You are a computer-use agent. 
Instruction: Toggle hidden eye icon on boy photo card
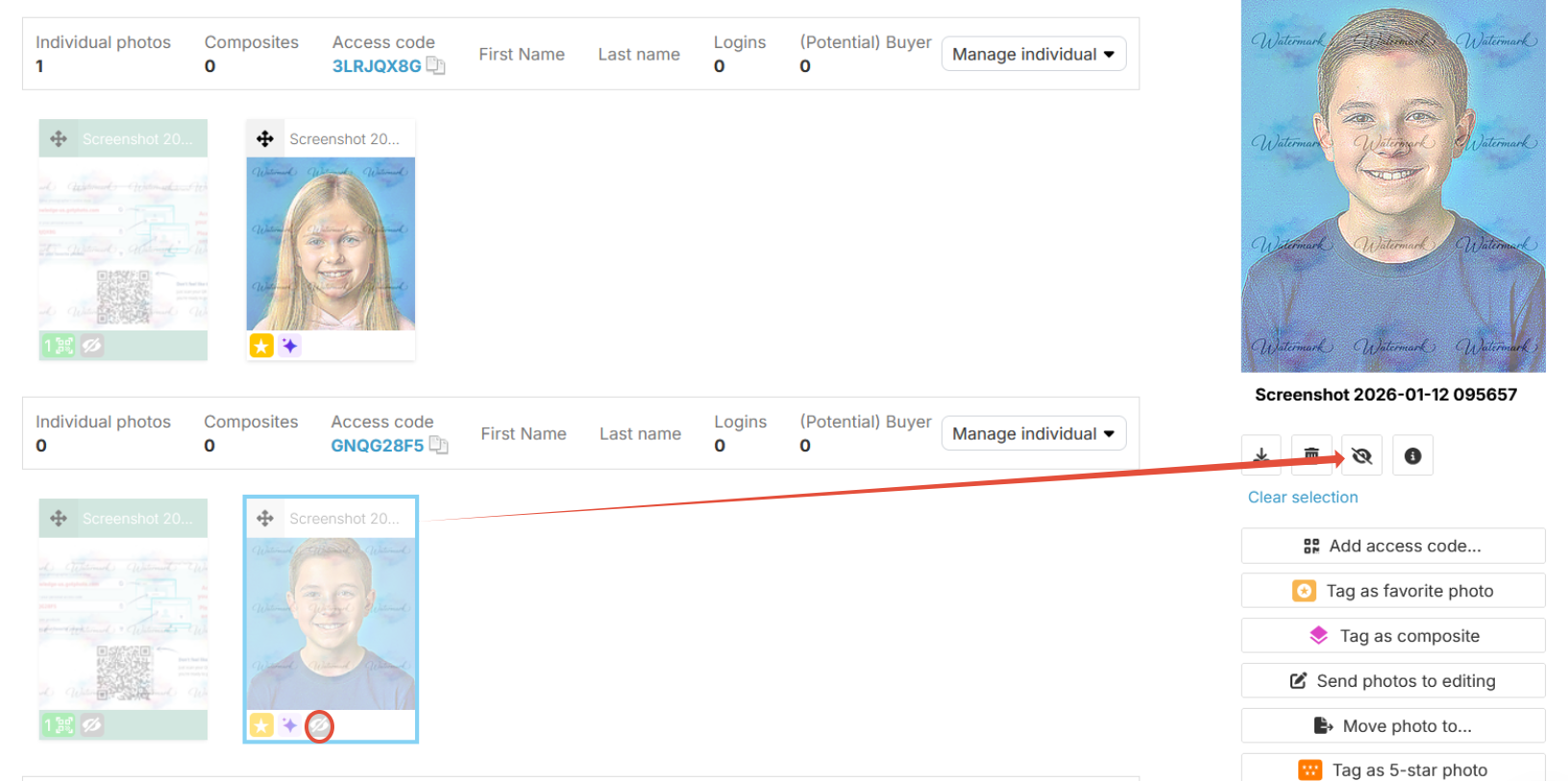319,726
